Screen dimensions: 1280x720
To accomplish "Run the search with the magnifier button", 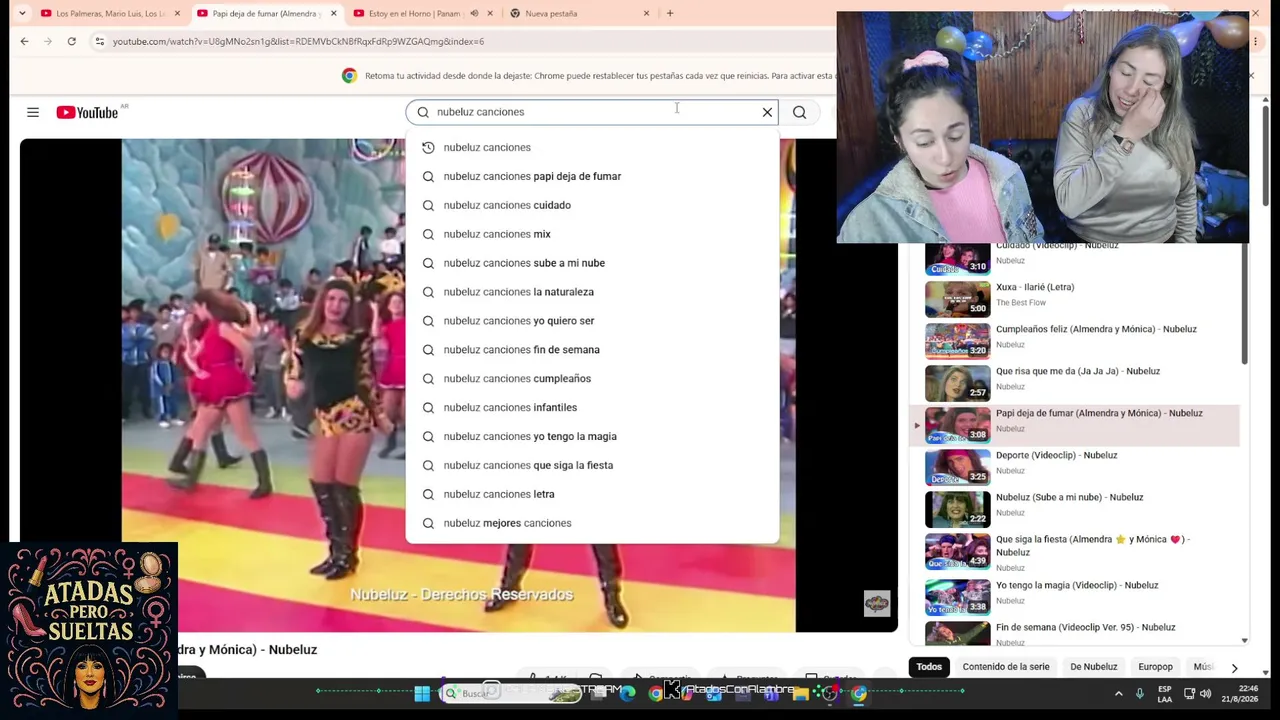I will coord(799,112).
